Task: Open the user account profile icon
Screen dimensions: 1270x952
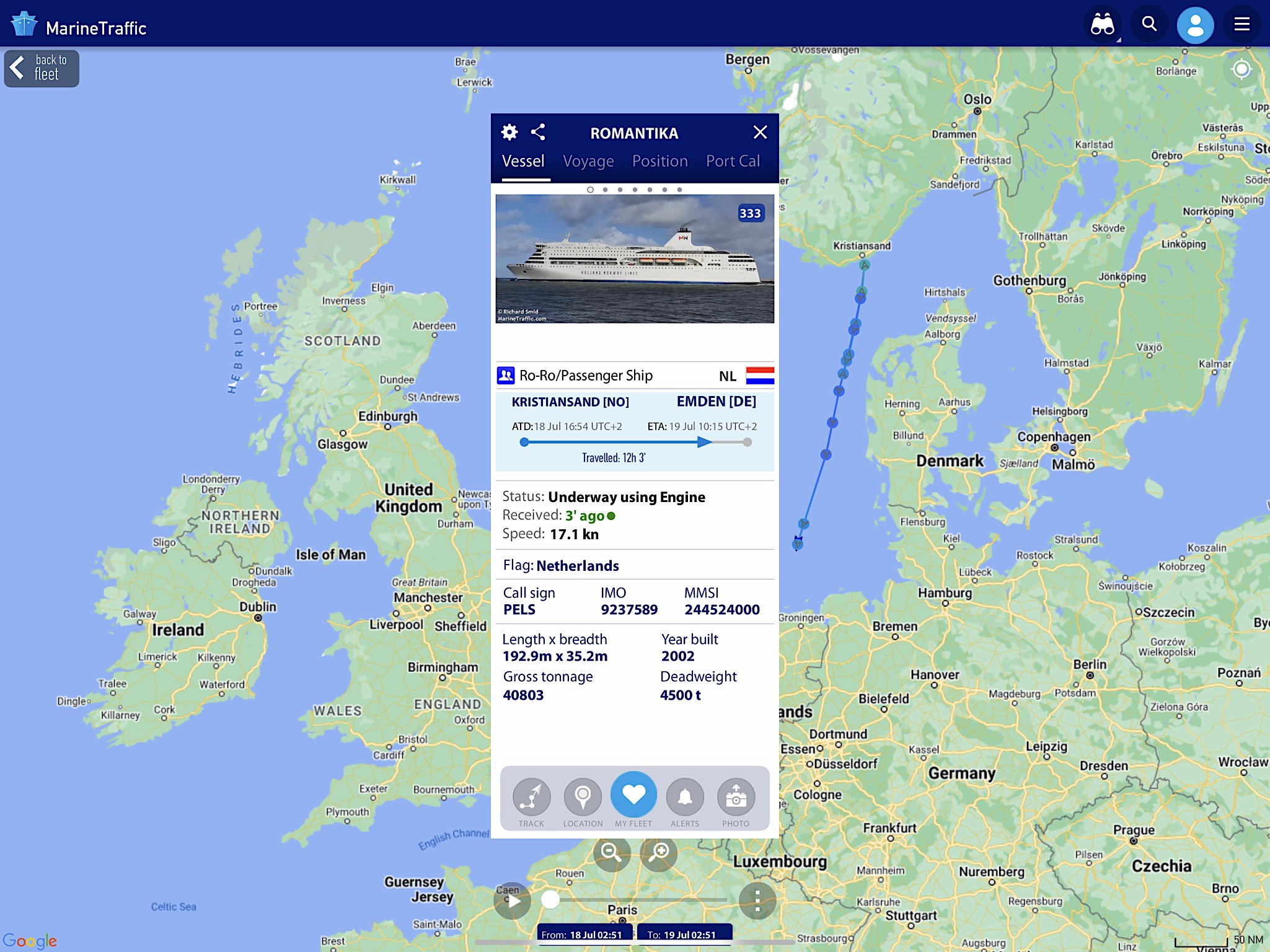Action: [1195, 25]
